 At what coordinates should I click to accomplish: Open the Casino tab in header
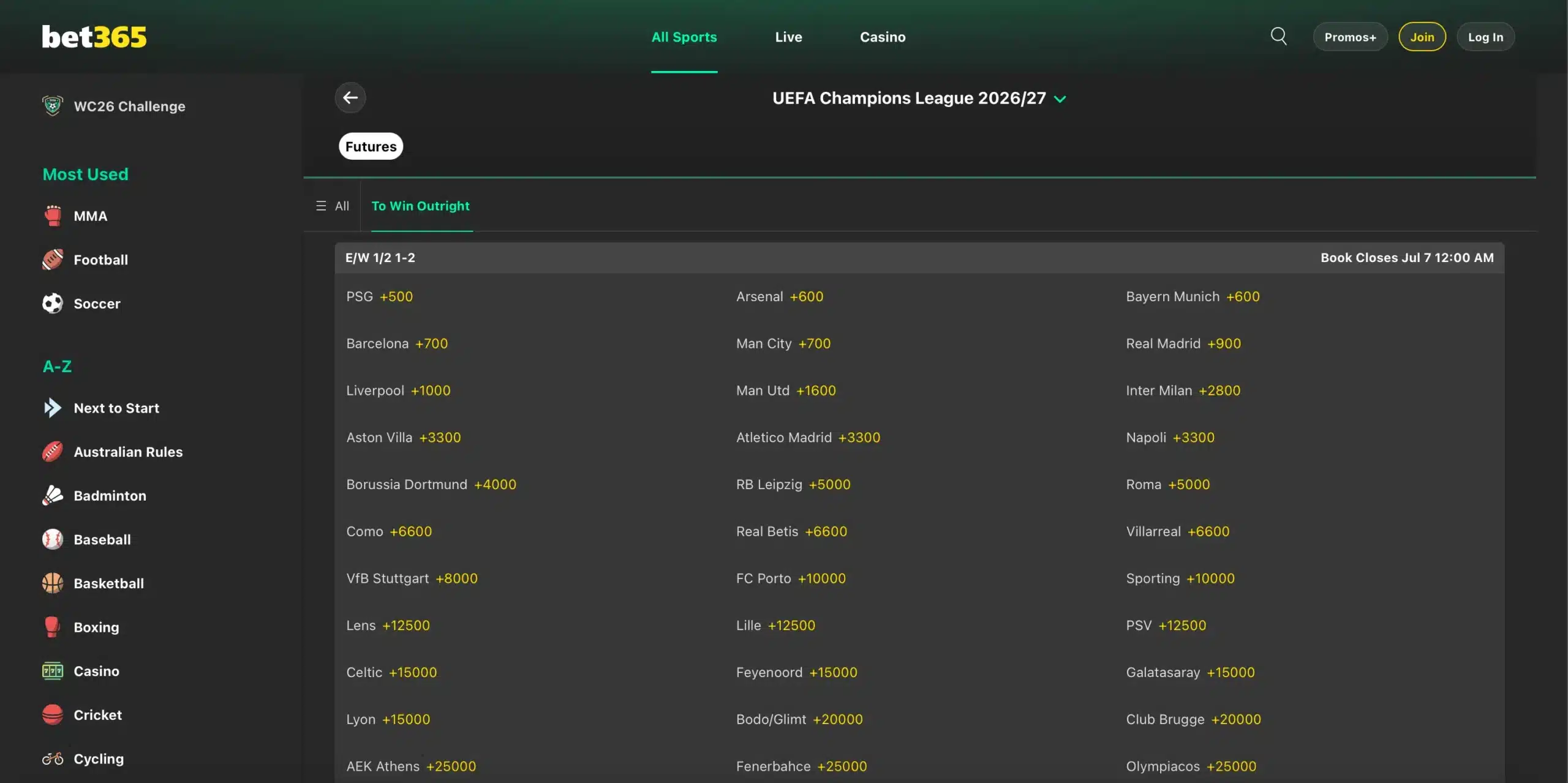tap(883, 37)
